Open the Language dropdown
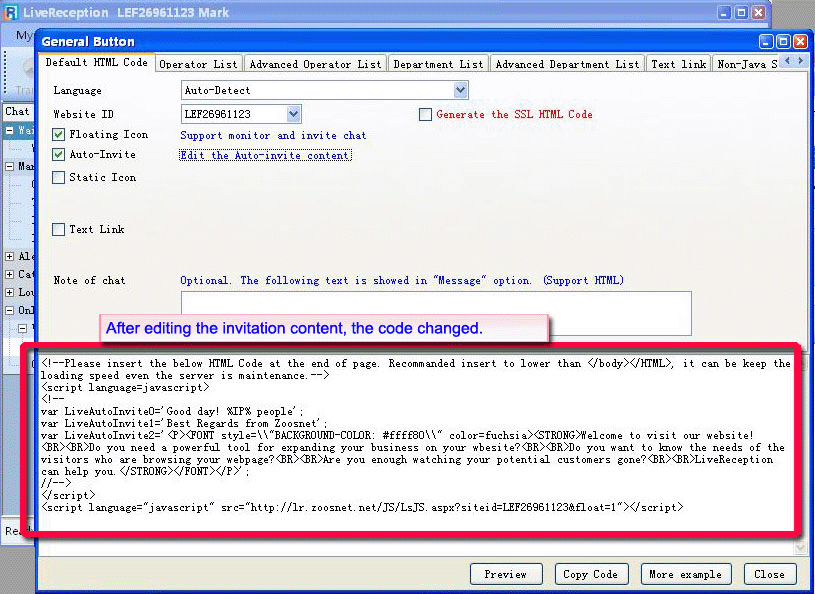 [460, 90]
